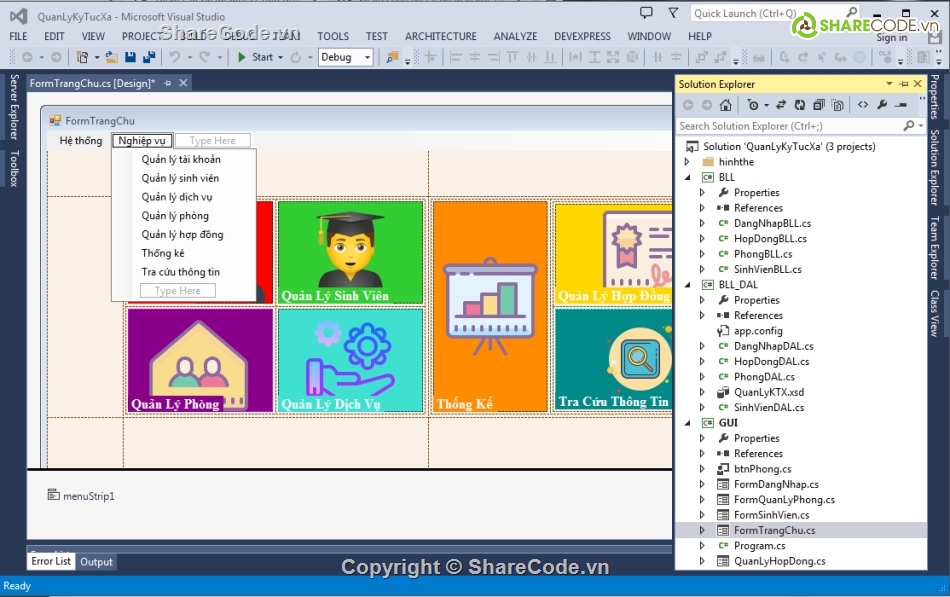The width and height of the screenshot is (950, 597).
Task: Open the DEVEXPRESS menu
Action: pyautogui.click(x=582, y=36)
